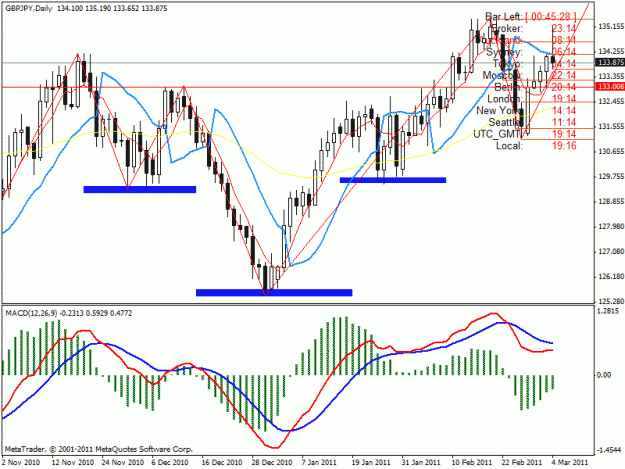Click the 134.255 price scale label

pos(610,51)
